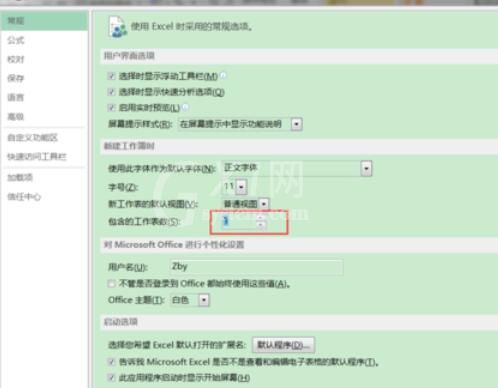Decrease 包含的工作表数 with down arrow
The height and width of the screenshot is (388, 498).
coord(261,225)
